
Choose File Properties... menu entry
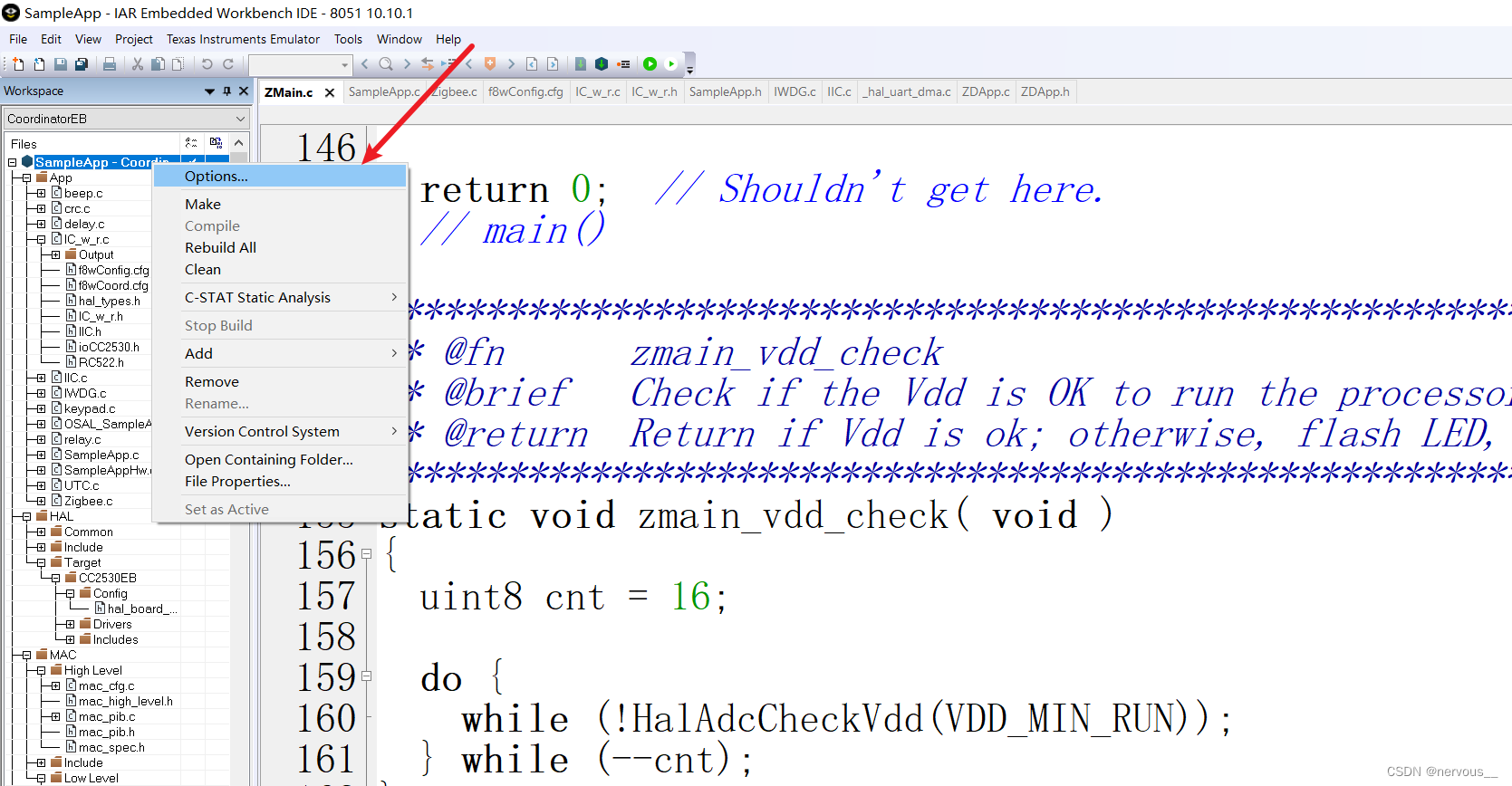(280, 482)
